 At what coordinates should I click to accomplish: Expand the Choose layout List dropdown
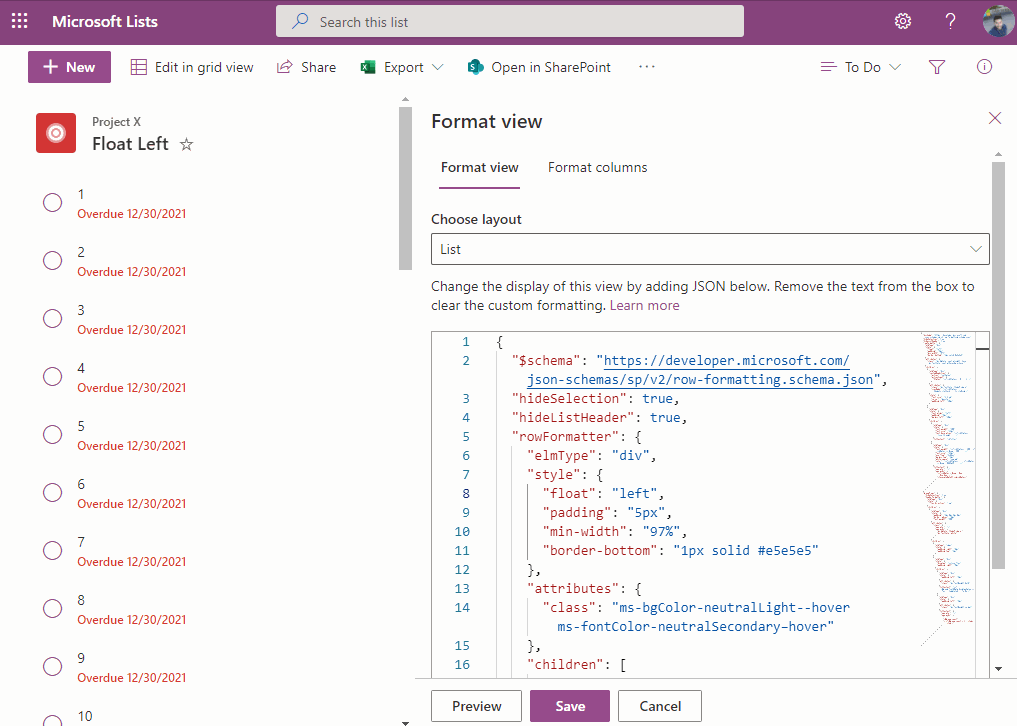pos(710,249)
